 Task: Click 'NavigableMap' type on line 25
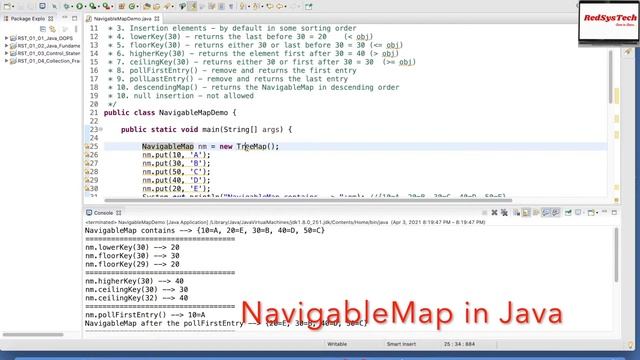tap(168, 147)
